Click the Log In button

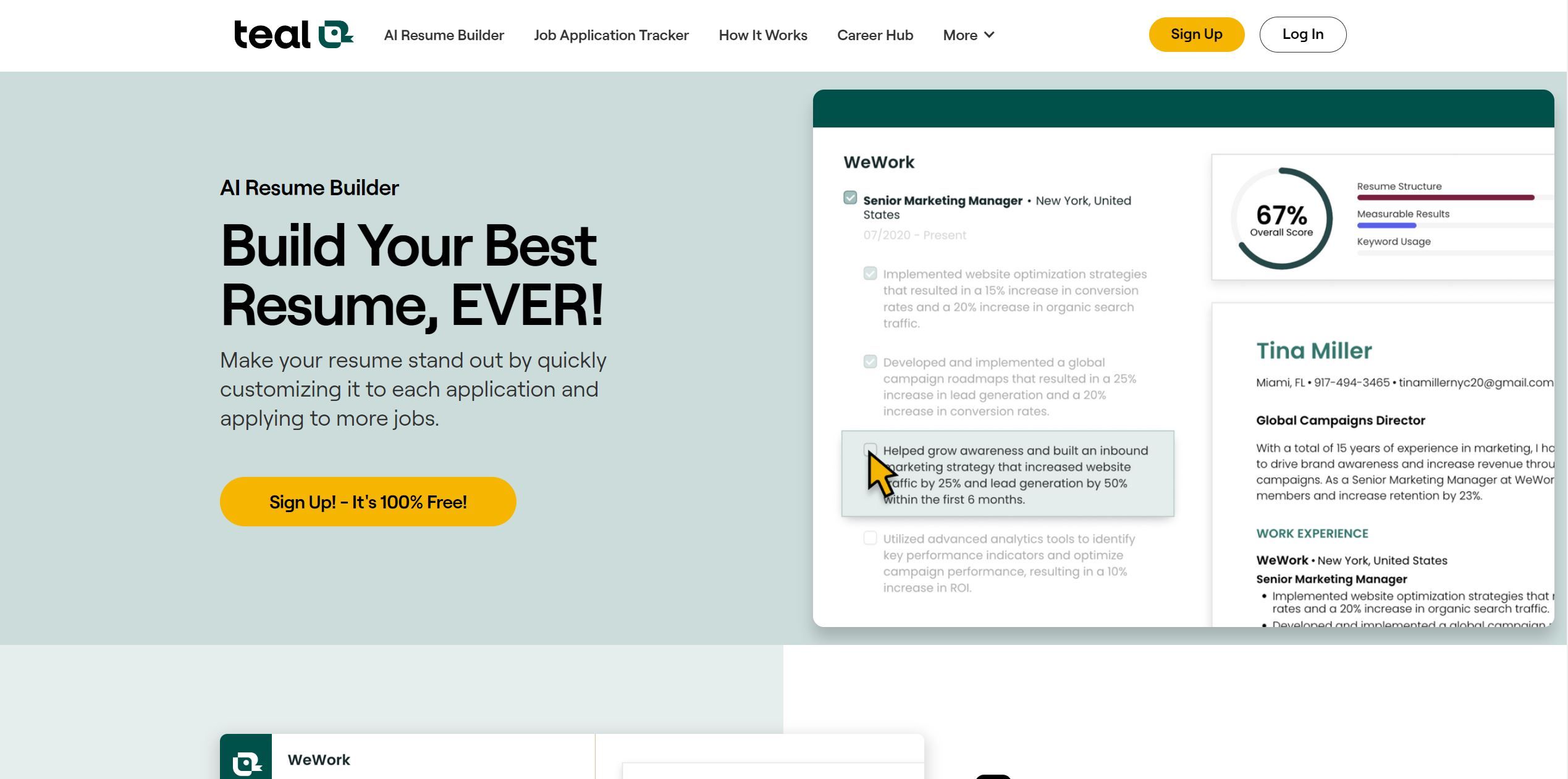click(x=1303, y=34)
